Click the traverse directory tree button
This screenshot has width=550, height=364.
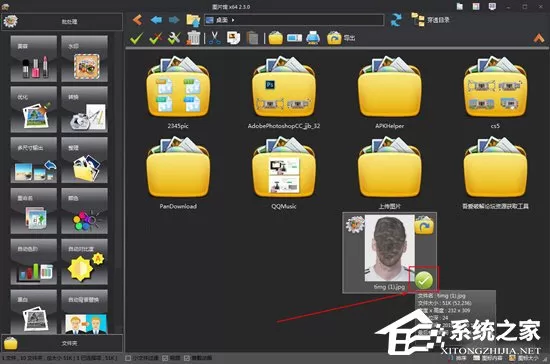pos(430,20)
